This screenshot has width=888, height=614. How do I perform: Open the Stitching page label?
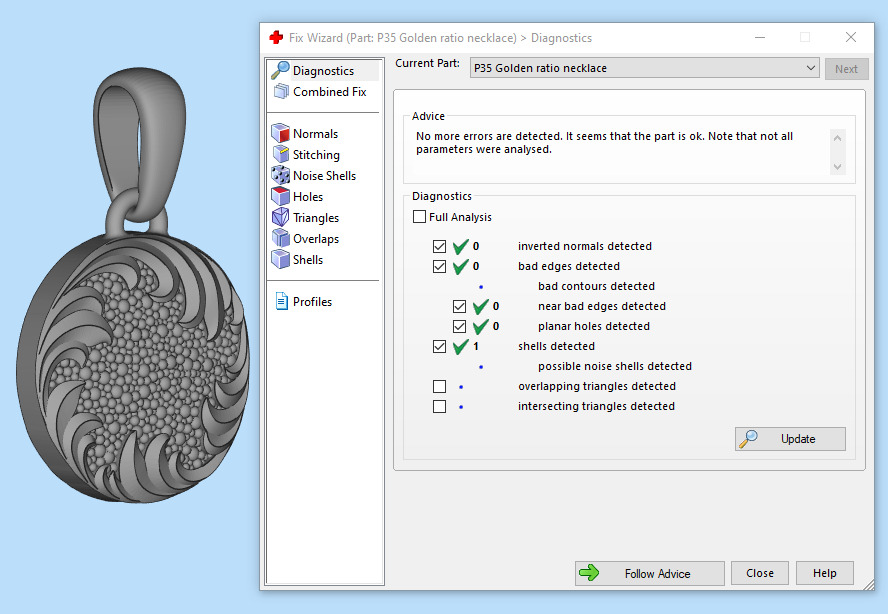click(316, 155)
